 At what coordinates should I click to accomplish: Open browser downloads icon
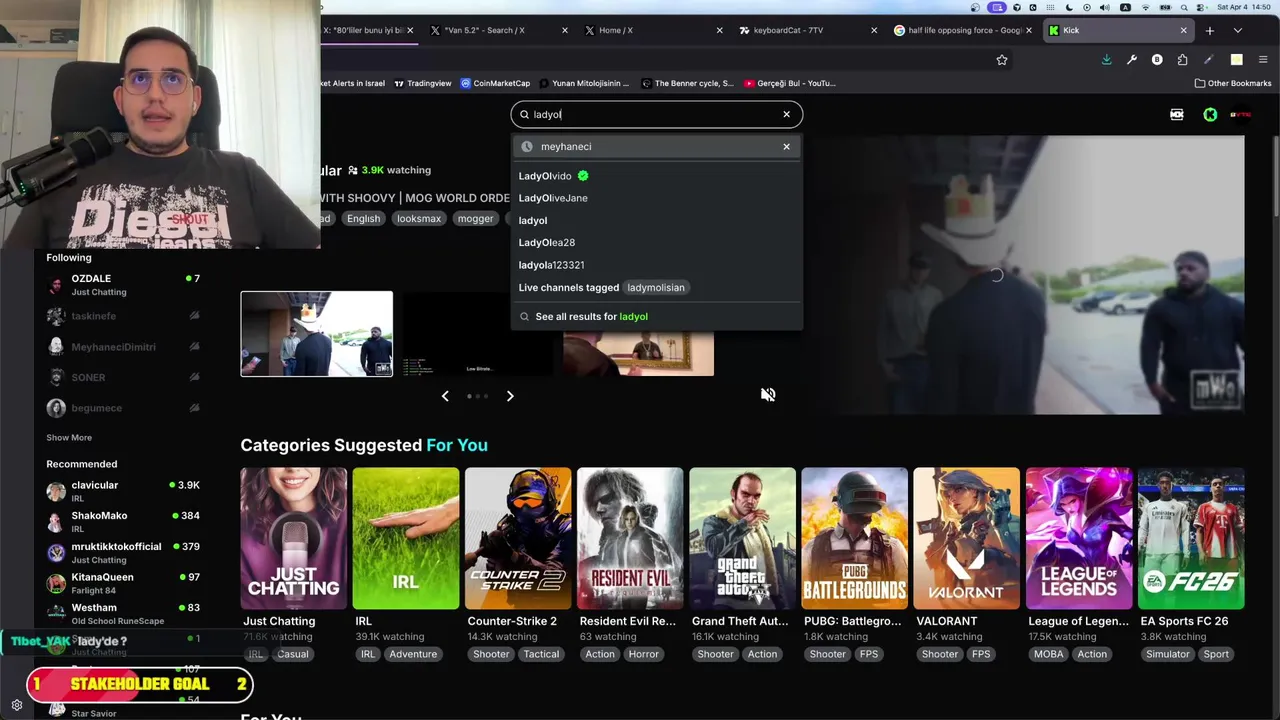(x=1106, y=60)
